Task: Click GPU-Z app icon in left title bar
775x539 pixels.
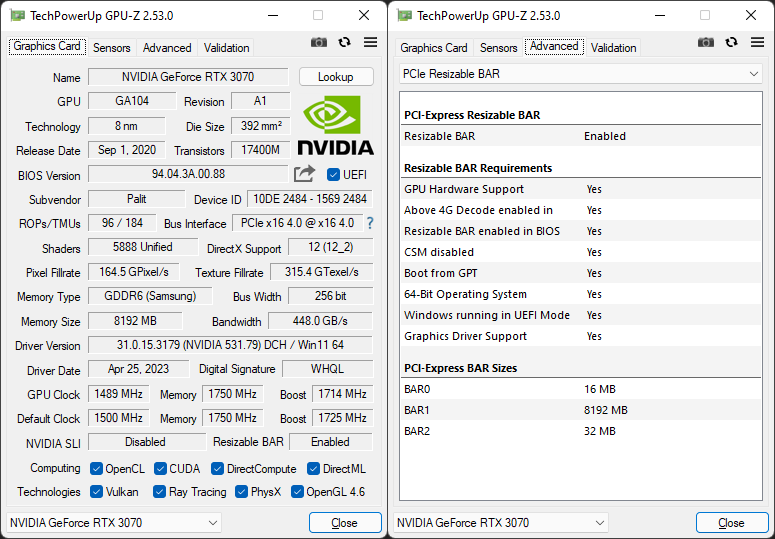Action: point(17,16)
